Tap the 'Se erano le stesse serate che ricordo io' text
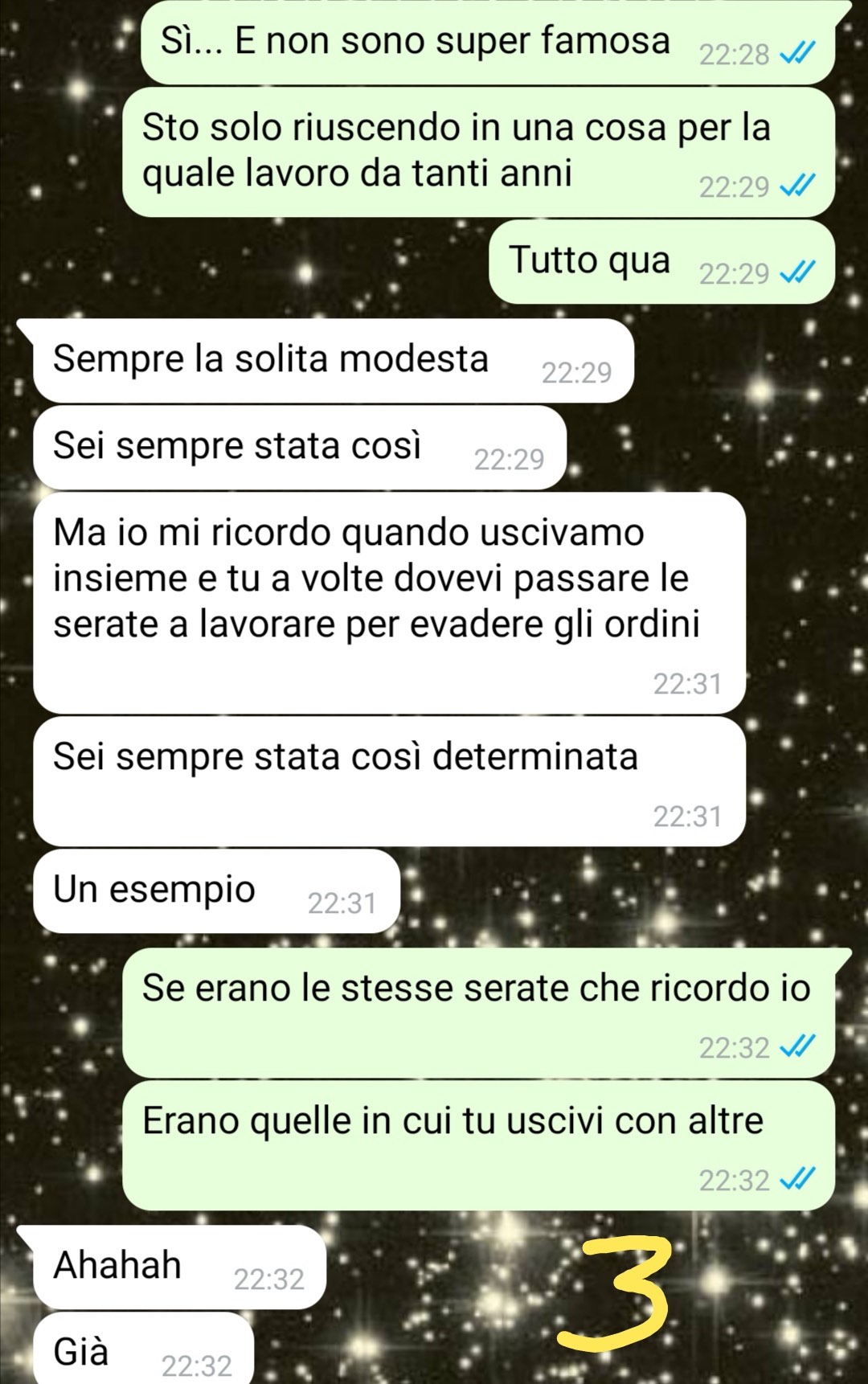Viewport: 868px width, 1384px height. click(x=477, y=988)
